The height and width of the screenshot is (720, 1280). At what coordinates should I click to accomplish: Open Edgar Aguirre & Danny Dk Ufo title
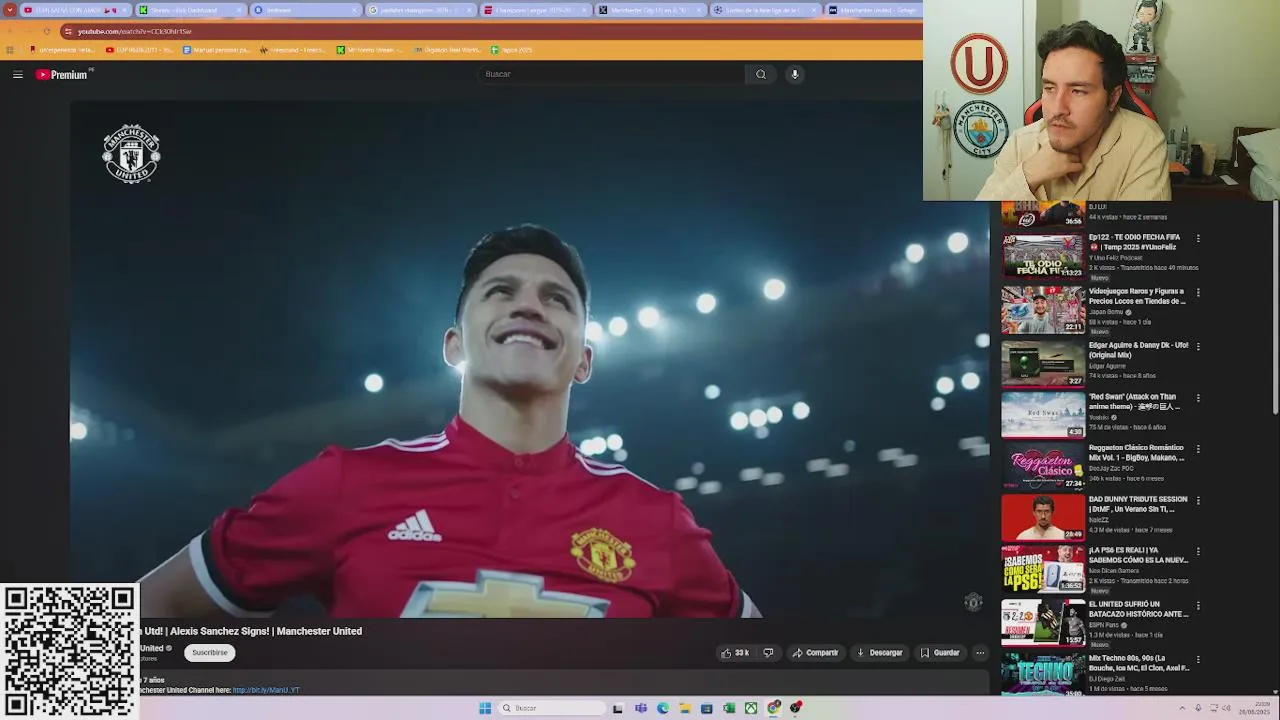click(x=1138, y=350)
